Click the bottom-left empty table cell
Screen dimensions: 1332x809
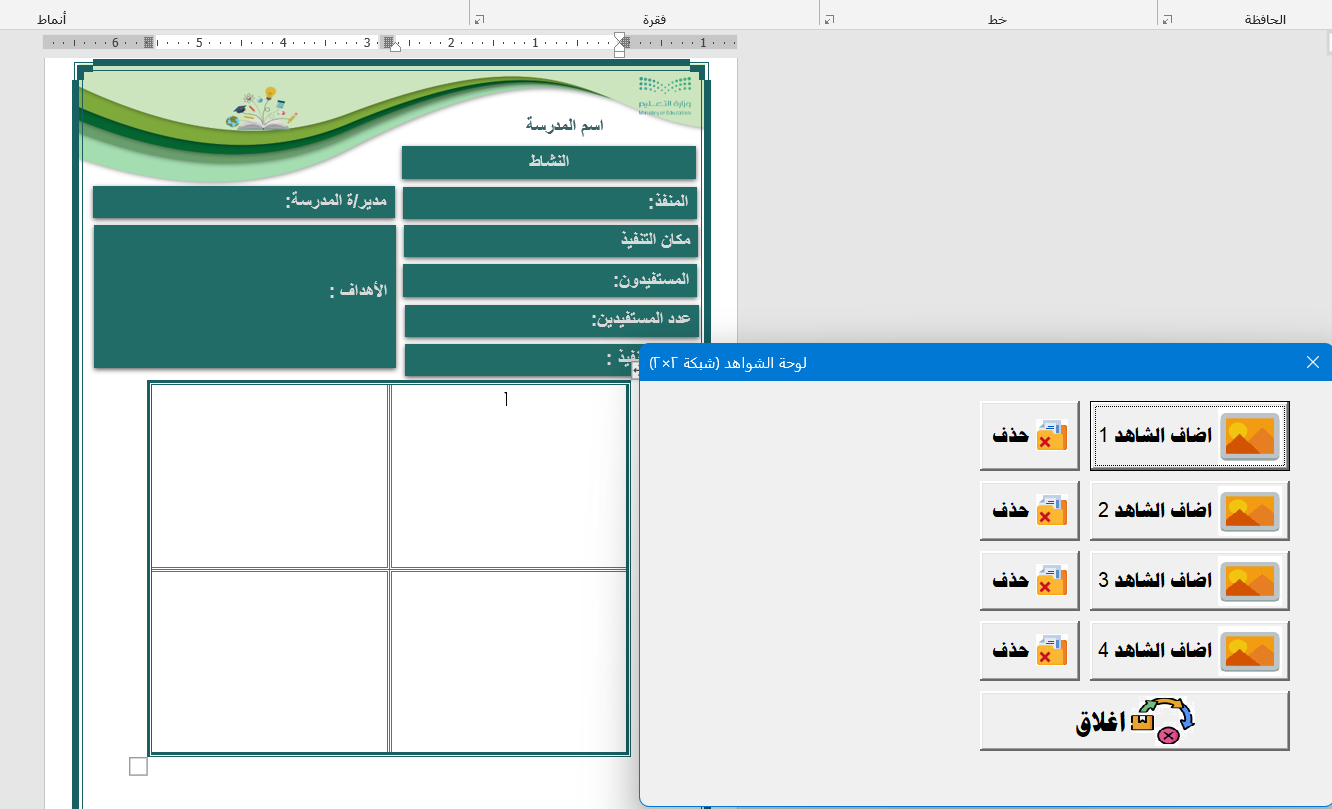pos(269,661)
